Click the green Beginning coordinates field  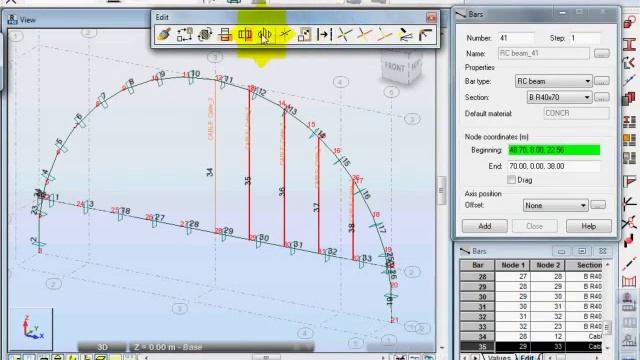pyautogui.click(x=554, y=150)
